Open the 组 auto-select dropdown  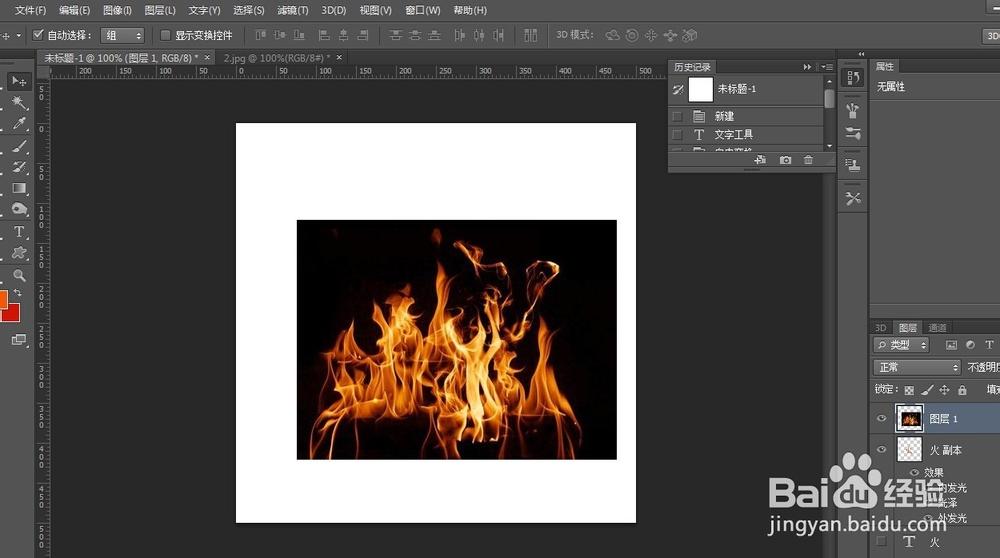click(x=122, y=36)
